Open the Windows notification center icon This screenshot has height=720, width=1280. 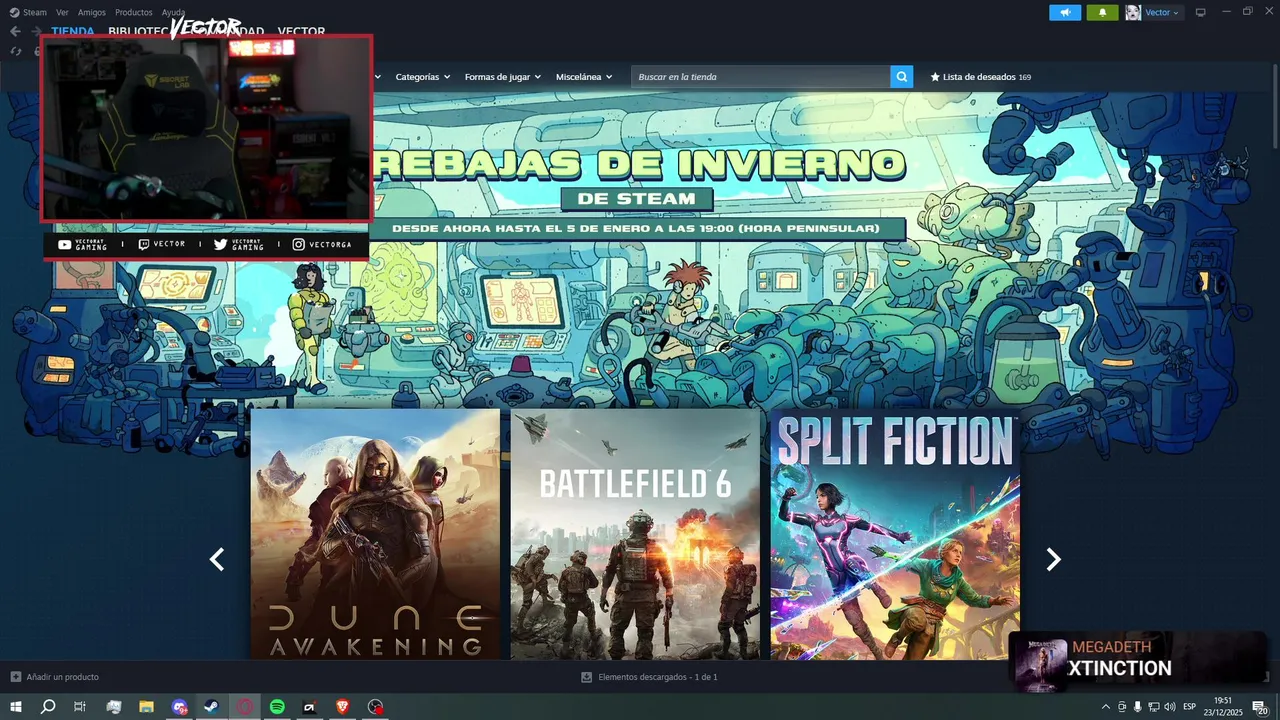[x=1260, y=707]
